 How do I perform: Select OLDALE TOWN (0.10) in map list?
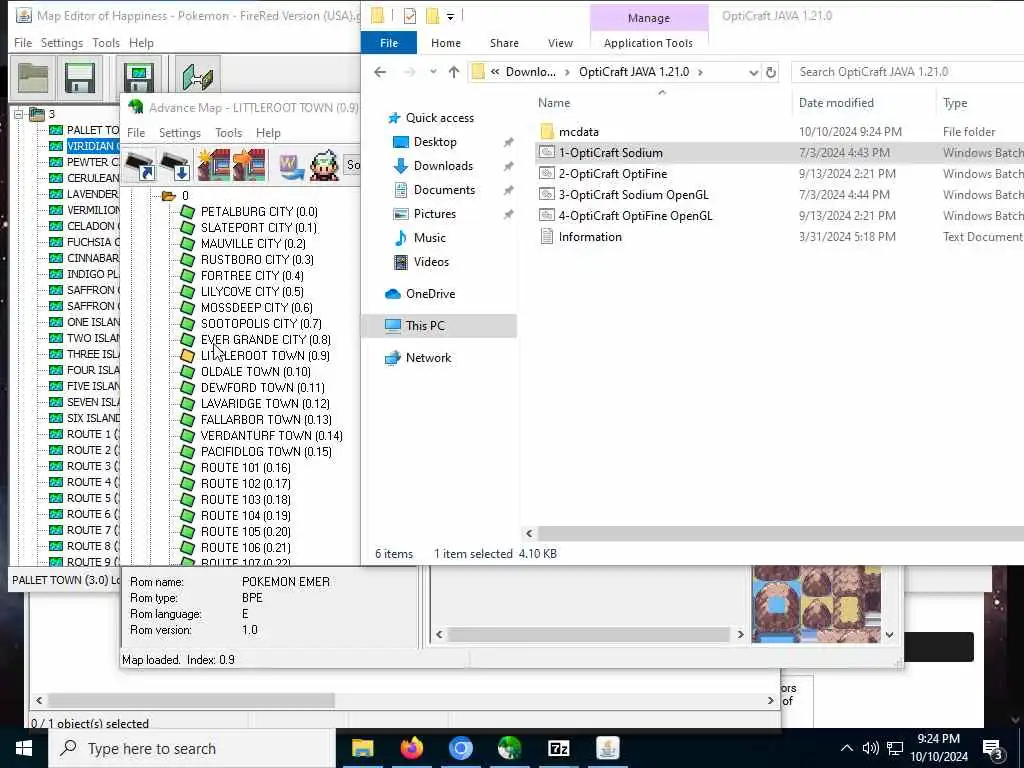click(255, 372)
